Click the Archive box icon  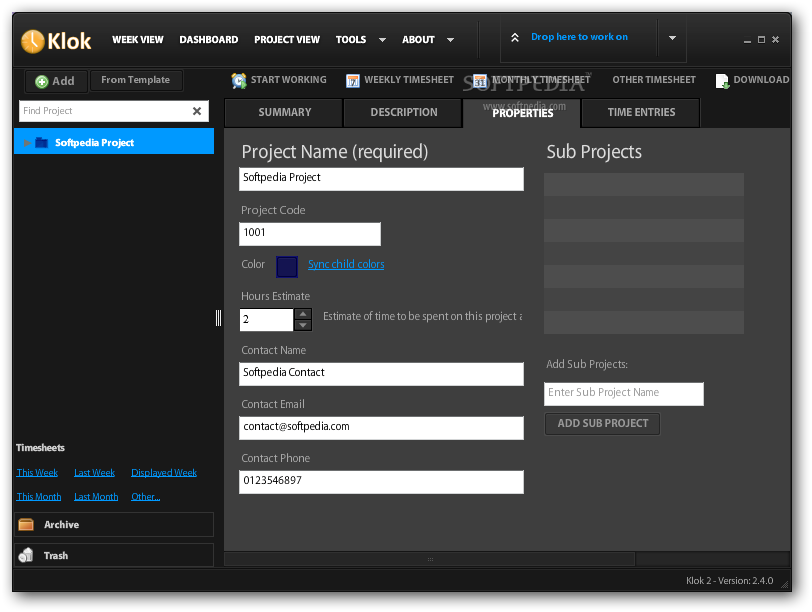(26, 524)
